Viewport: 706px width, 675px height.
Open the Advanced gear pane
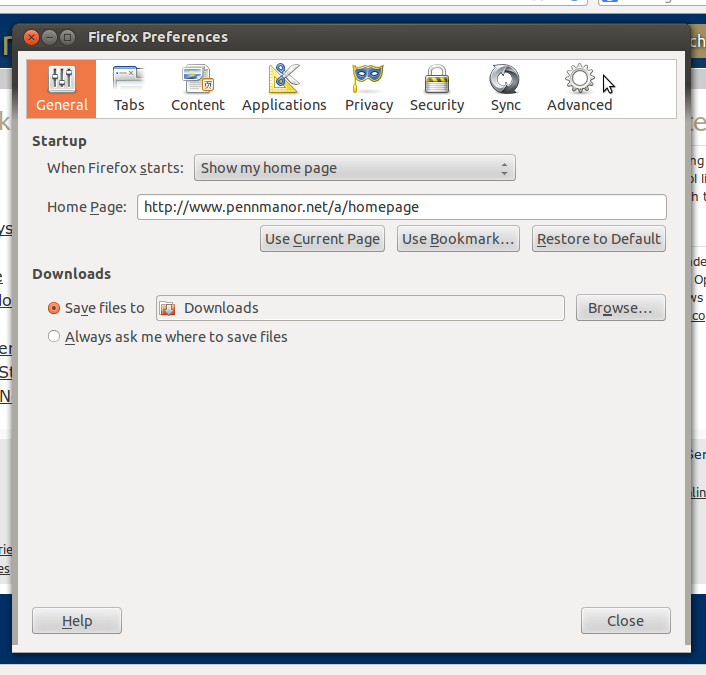click(579, 89)
